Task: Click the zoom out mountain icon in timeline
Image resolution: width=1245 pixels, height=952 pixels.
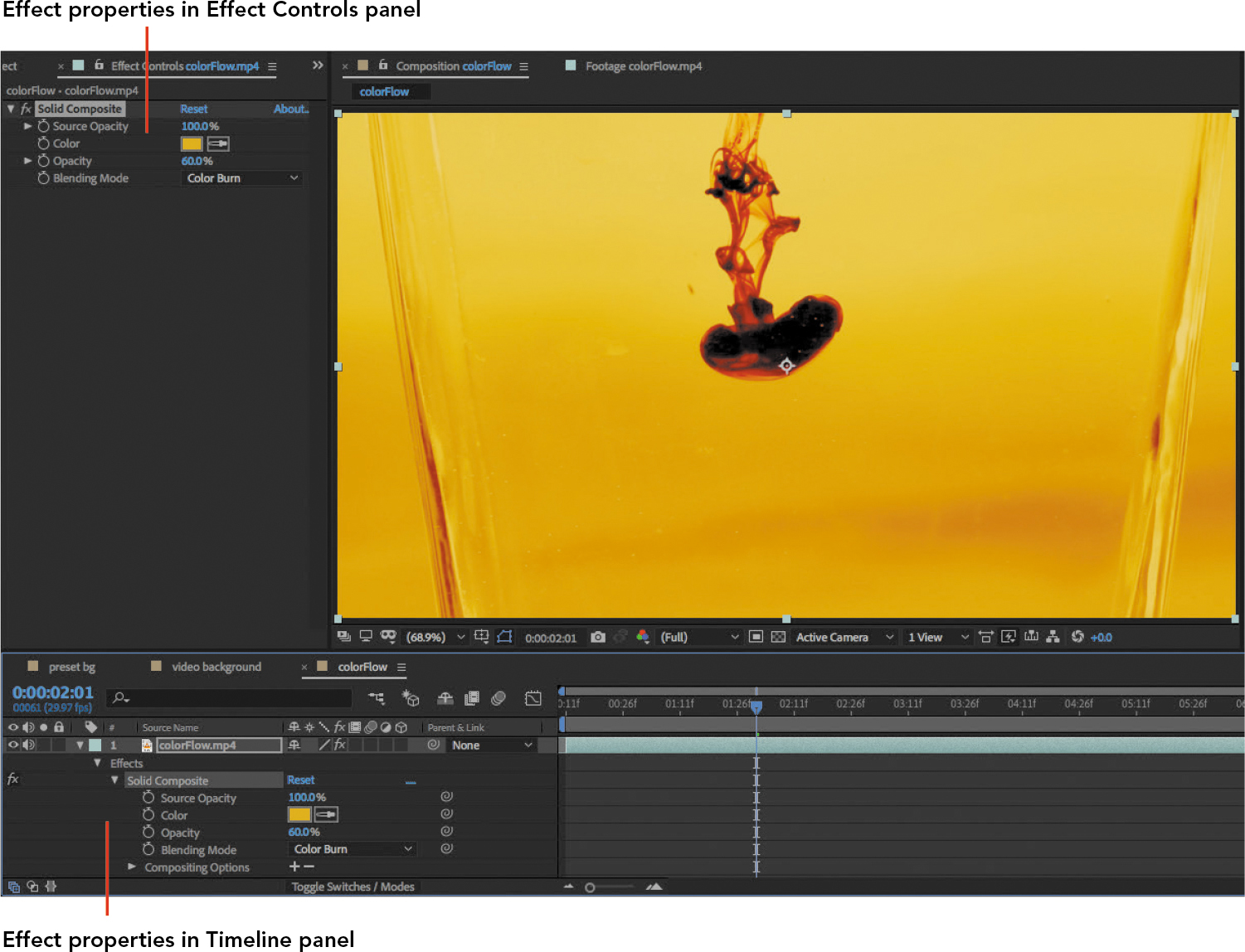Action: pos(569,886)
